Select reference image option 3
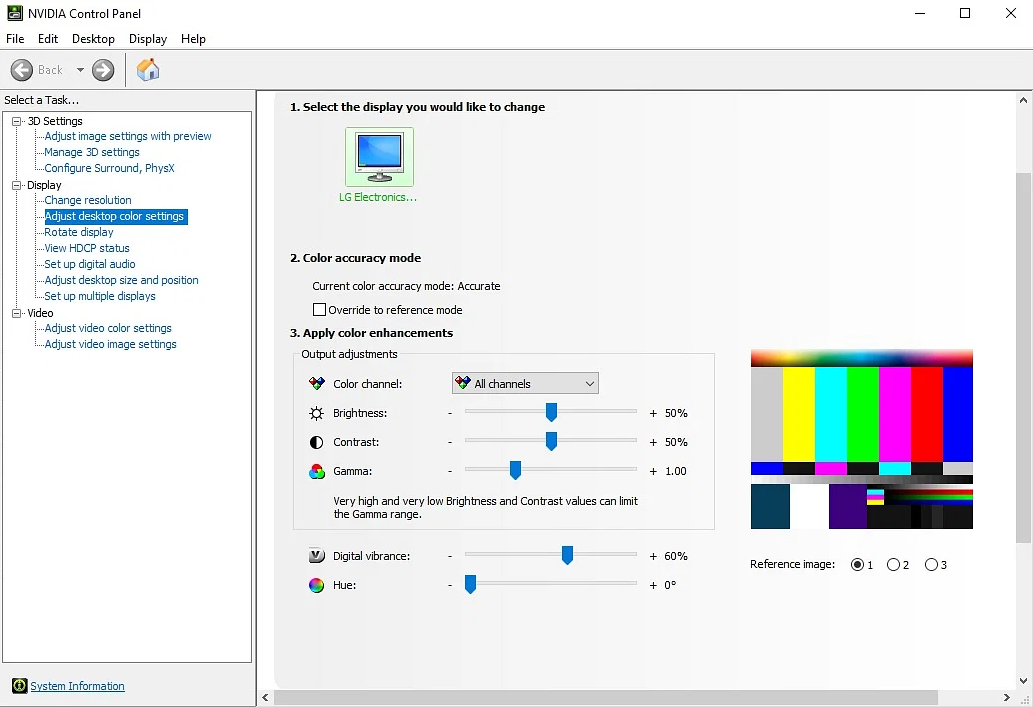 pos(931,565)
